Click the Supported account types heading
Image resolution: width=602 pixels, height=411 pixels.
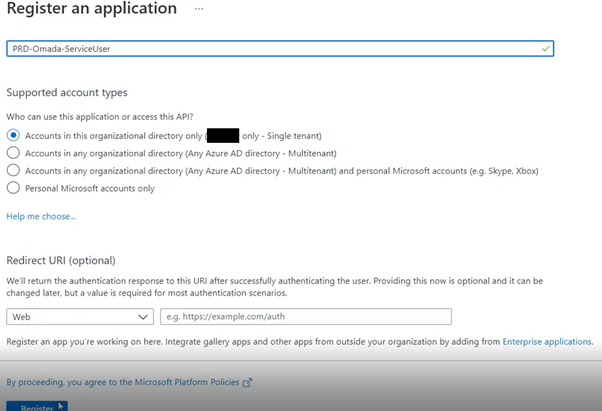pyautogui.click(x=67, y=92)
